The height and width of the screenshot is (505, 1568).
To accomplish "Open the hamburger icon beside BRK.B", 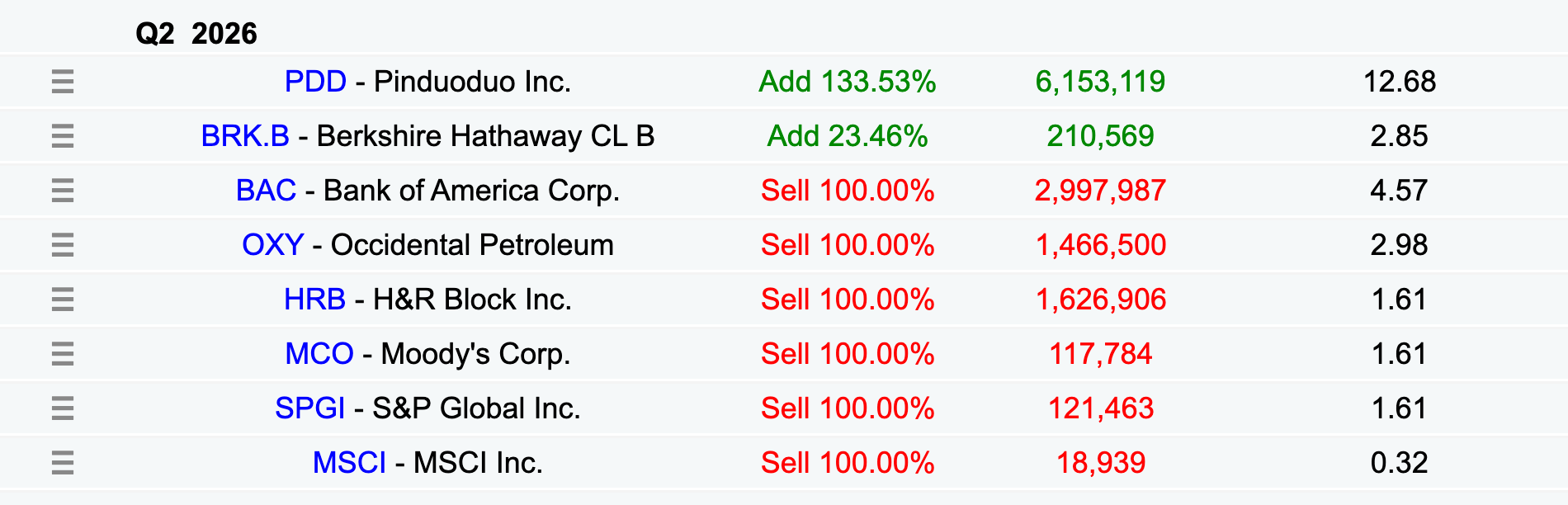I will (x=63, y=136).
